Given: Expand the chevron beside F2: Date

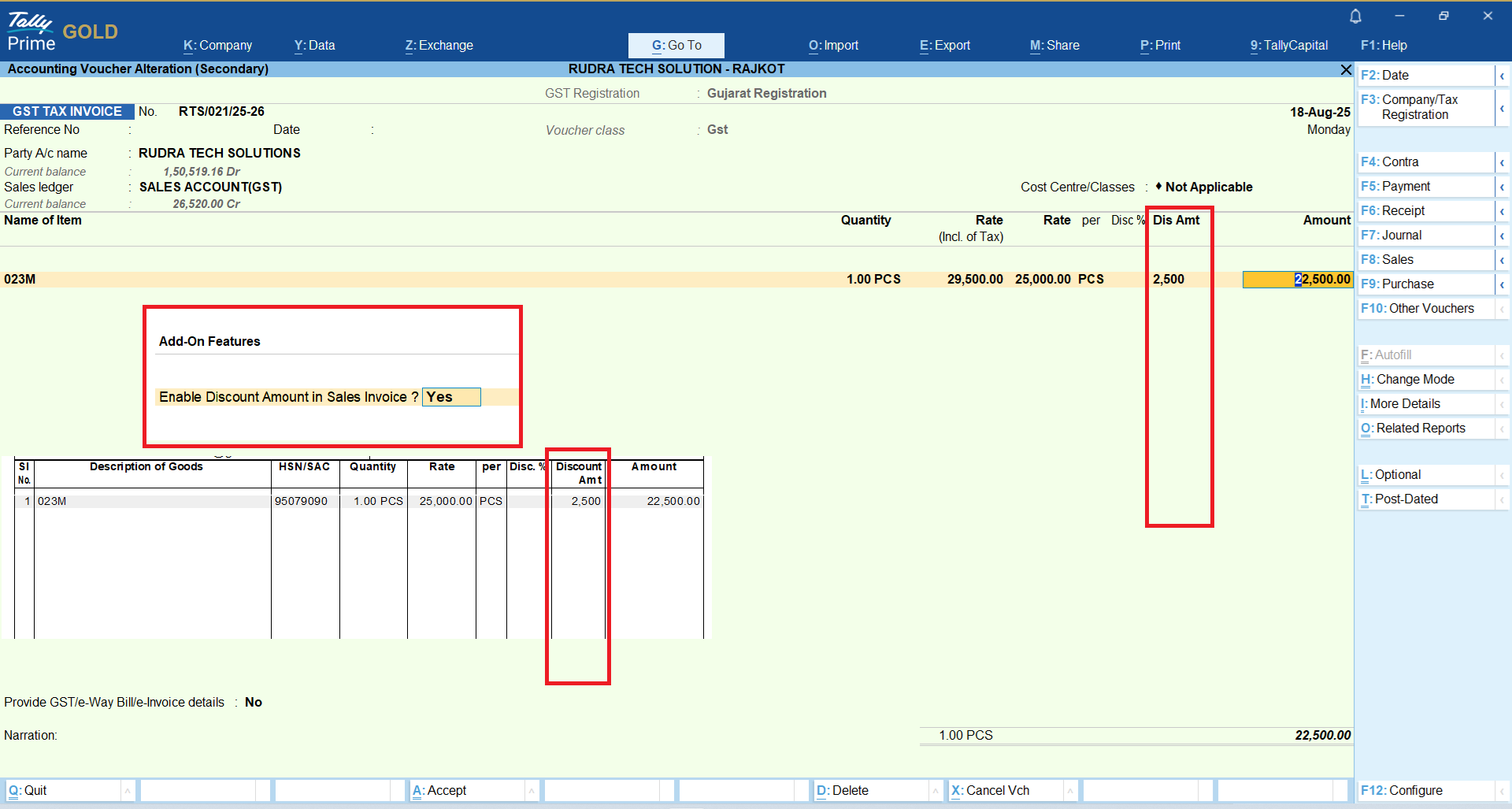Looking at the screenshot, I should tap(1502, 76).
